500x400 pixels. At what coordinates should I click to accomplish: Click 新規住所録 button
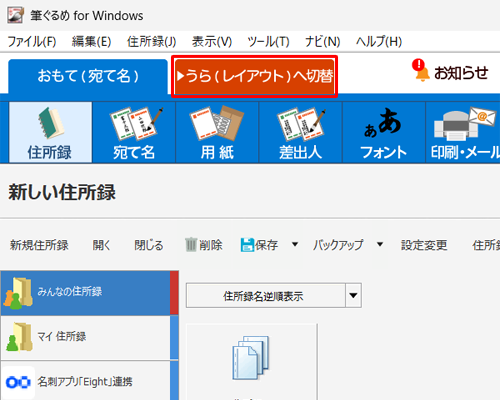pos(39,245)
